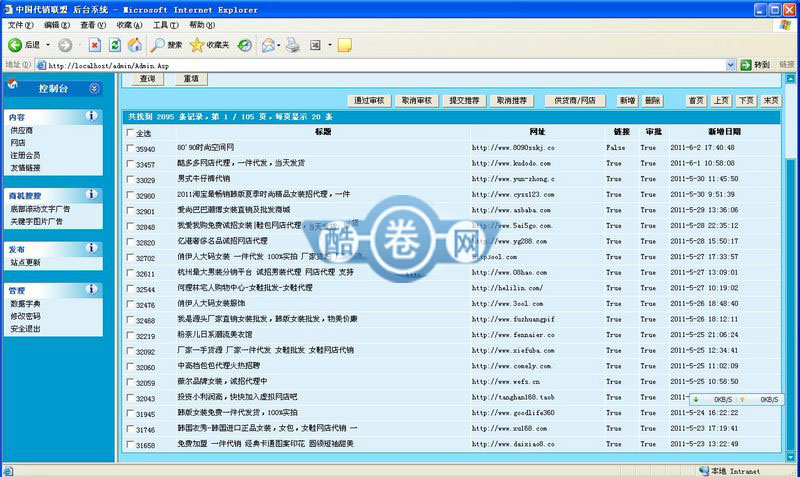The image size is (800, 477).
Task: Click green download arrow in speed widget
Action: click(x=695, y=399)
